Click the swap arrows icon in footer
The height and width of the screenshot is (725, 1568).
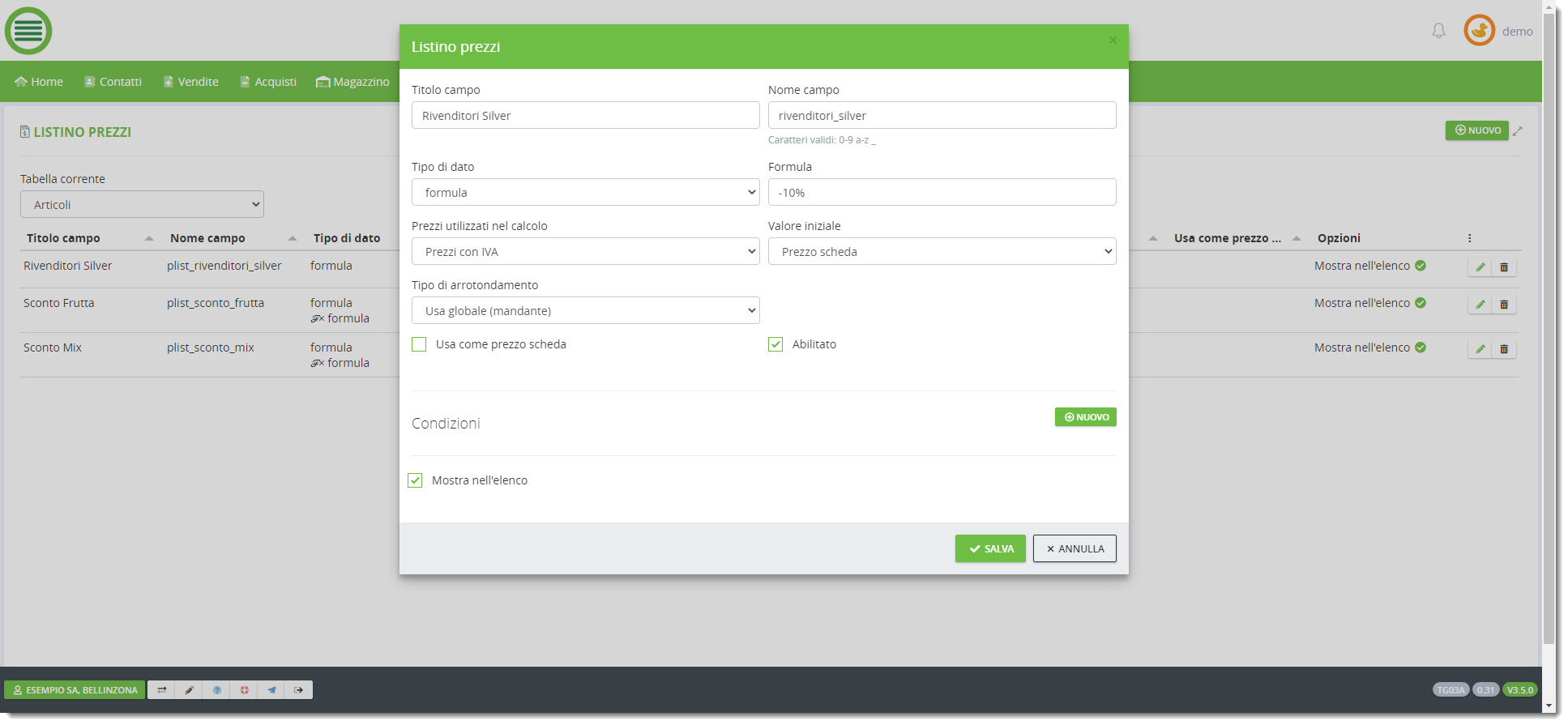coord(161,690)
